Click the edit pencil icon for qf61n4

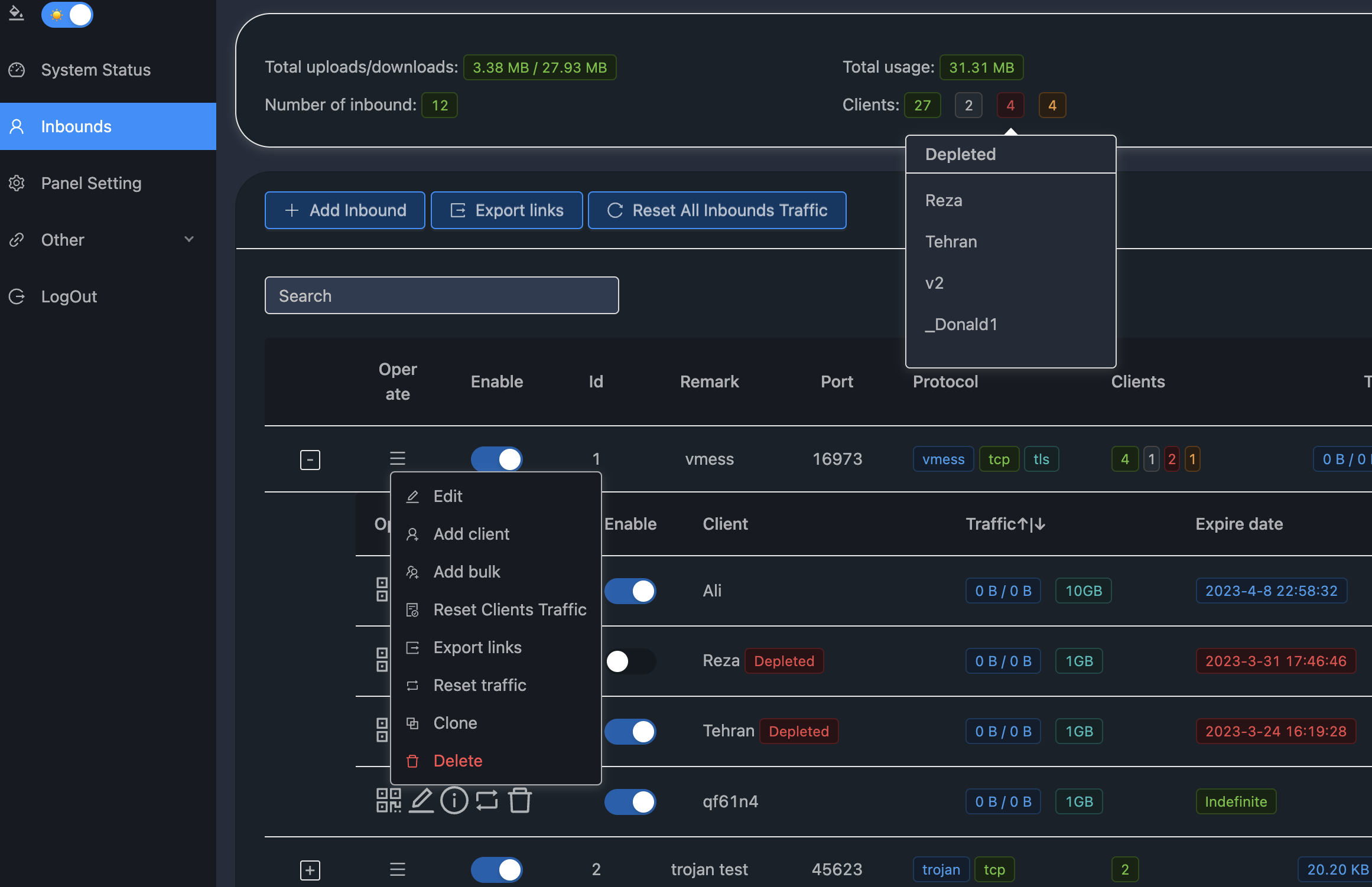421,801
